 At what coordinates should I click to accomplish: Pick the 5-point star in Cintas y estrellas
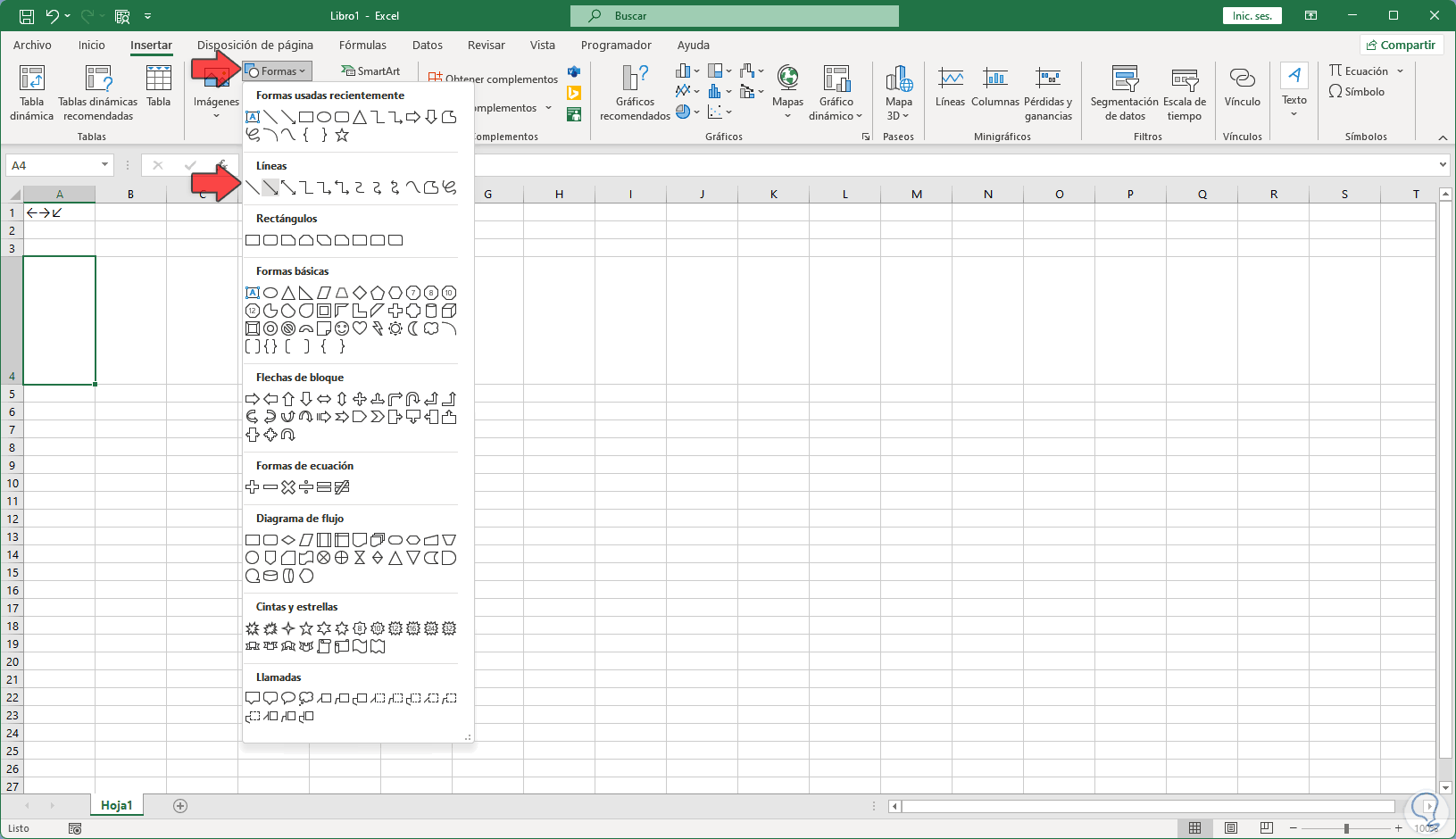[306, 628]
